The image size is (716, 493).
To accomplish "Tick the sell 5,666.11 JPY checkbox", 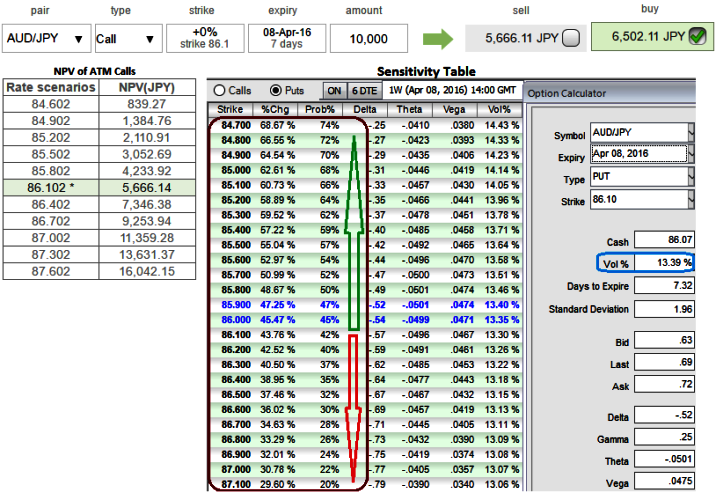I will coord(570,39).
